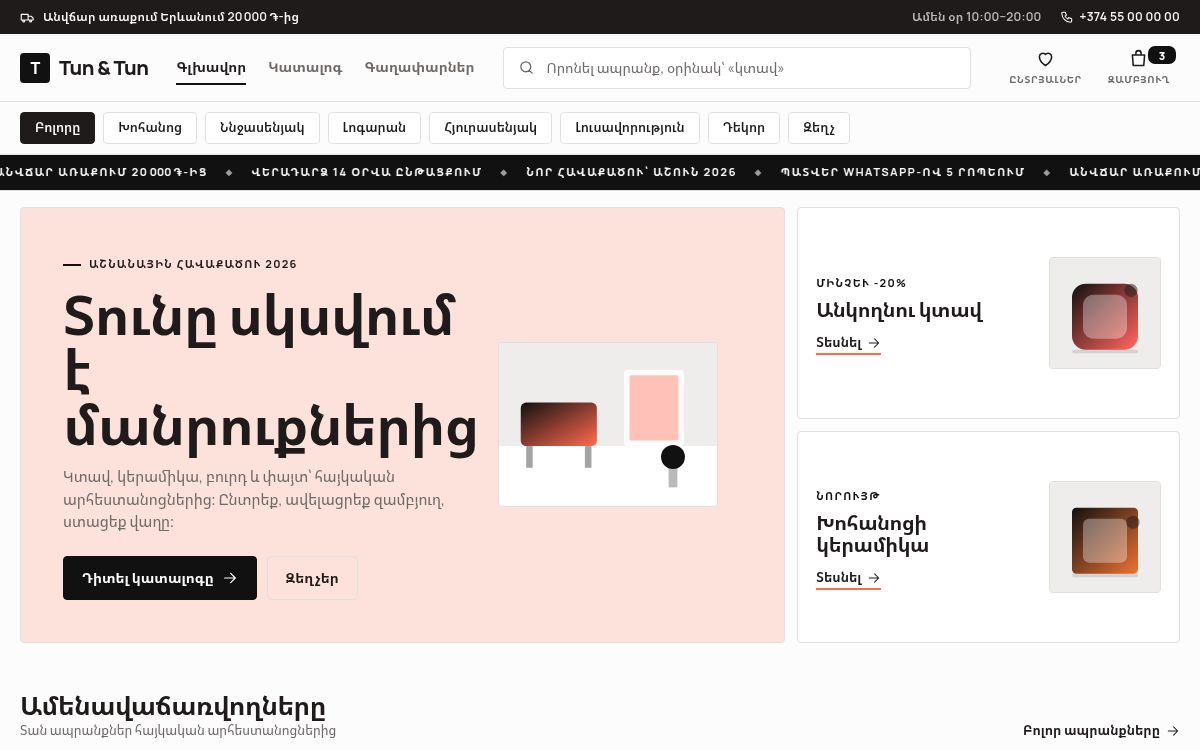
Task: Click the free delivery Երևանում announcement text
Action: pyautogui.click(x=171, y=17)
